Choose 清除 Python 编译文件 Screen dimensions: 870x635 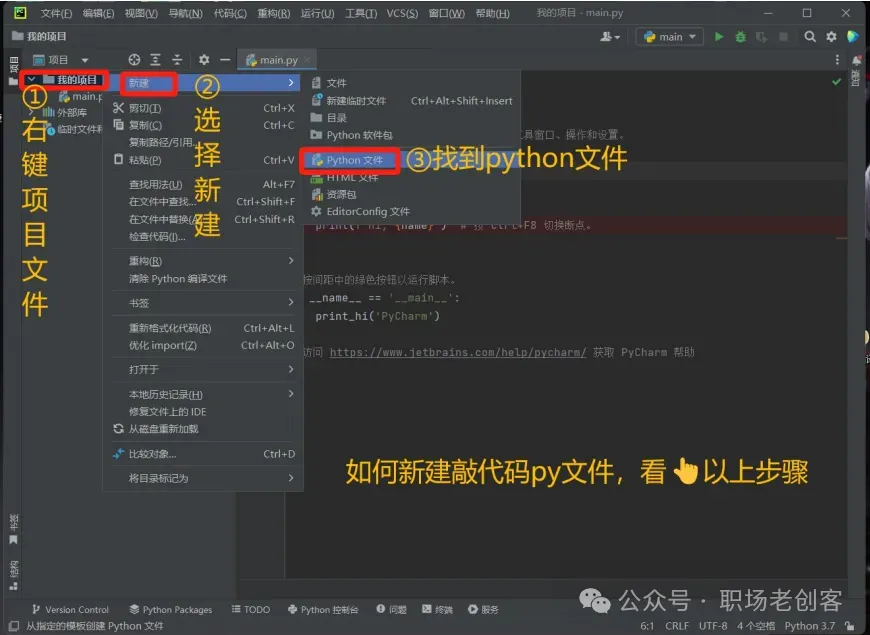point(203,279)
